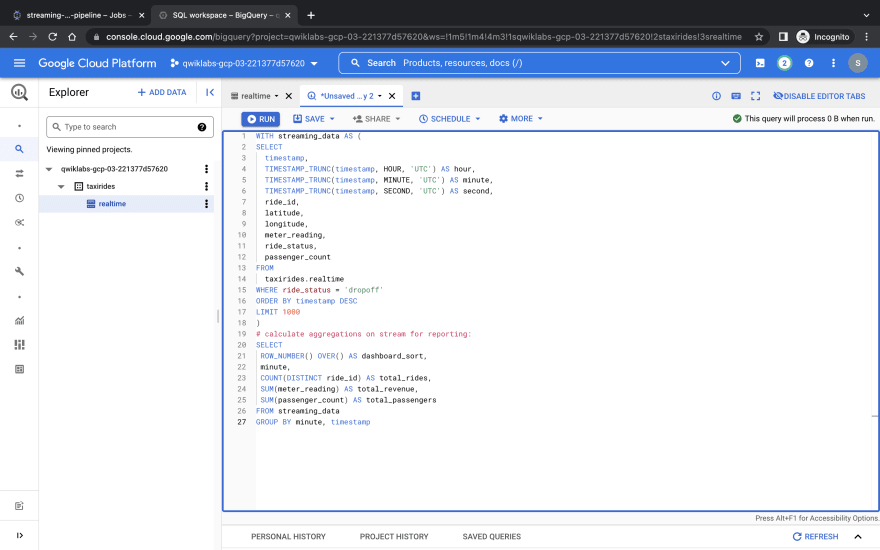This screenshot has height=550, width=880.
Task: Click inside the SQL query editor on GROUP BY line
Action: coord(313,422)
